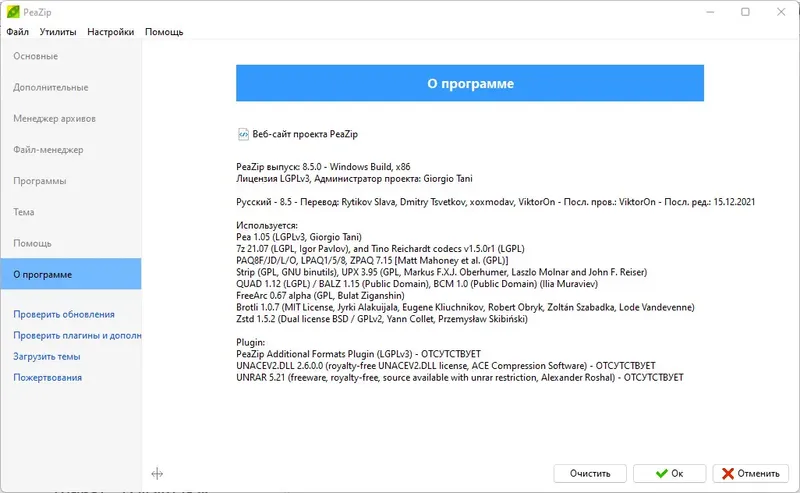Viewport: 800px width, 493px height.
Task: Select the Программы sidebar tab
Action: [71, 181]
